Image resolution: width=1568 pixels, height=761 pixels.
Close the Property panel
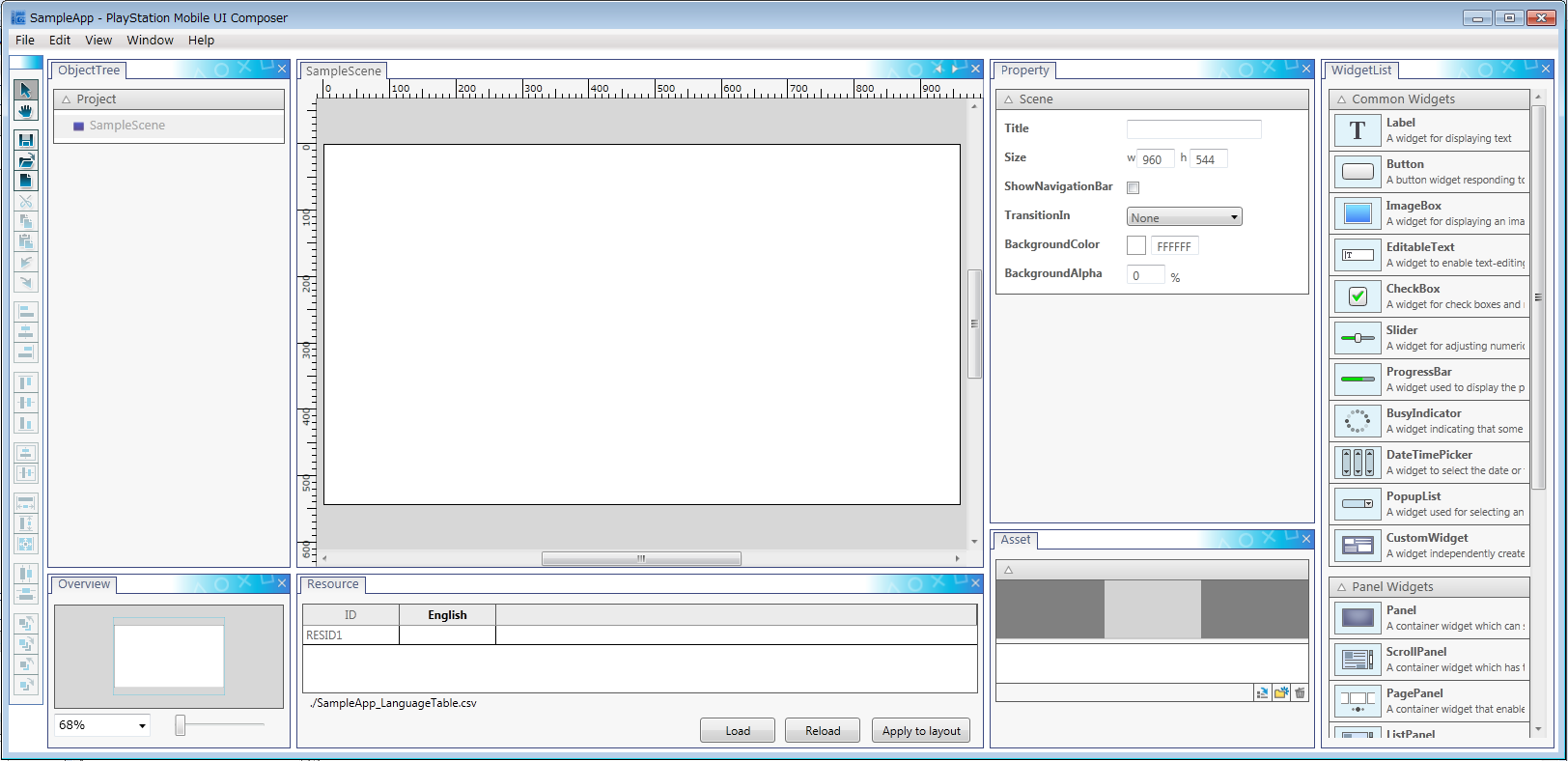[x=1306, y=69]
